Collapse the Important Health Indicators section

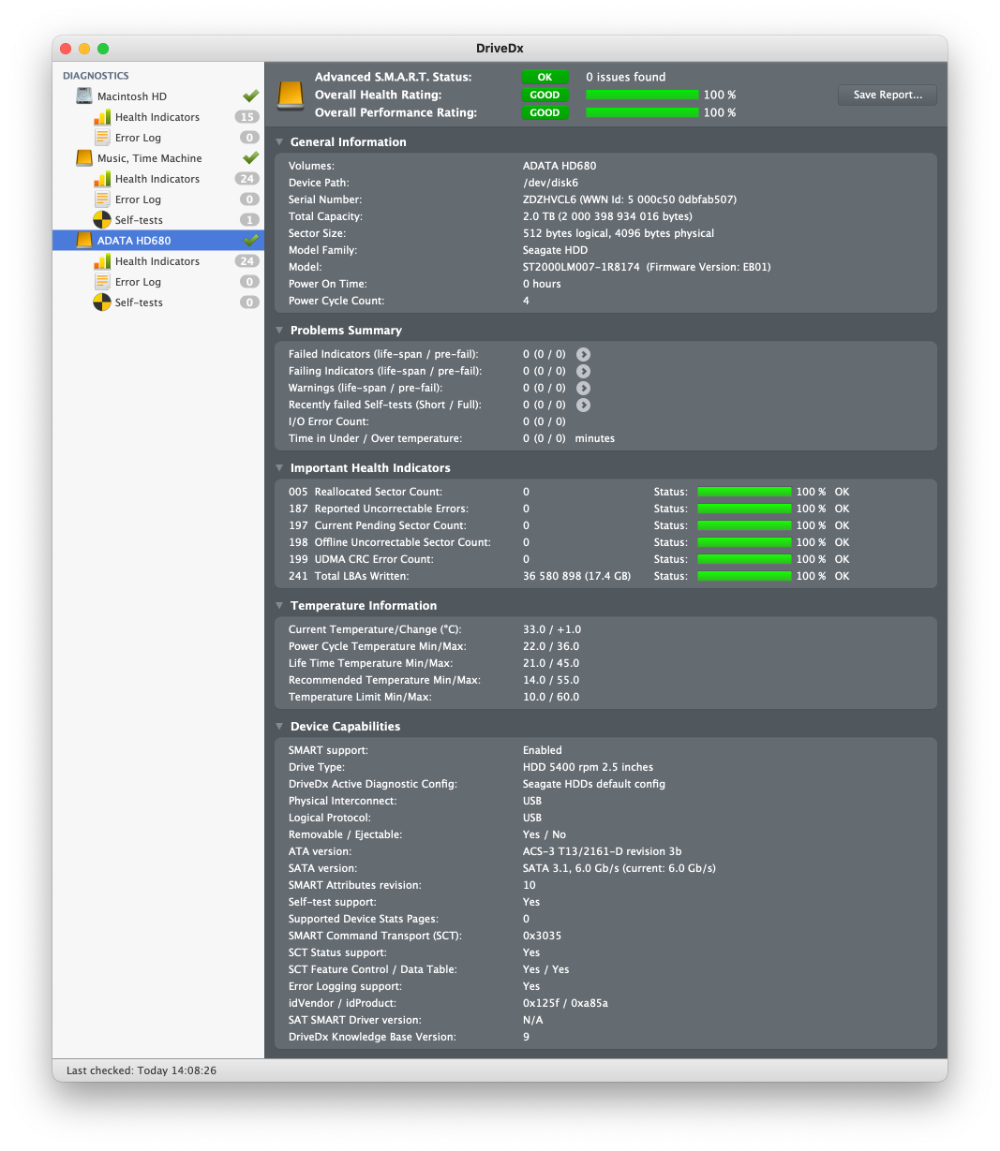tap(280, 468)
